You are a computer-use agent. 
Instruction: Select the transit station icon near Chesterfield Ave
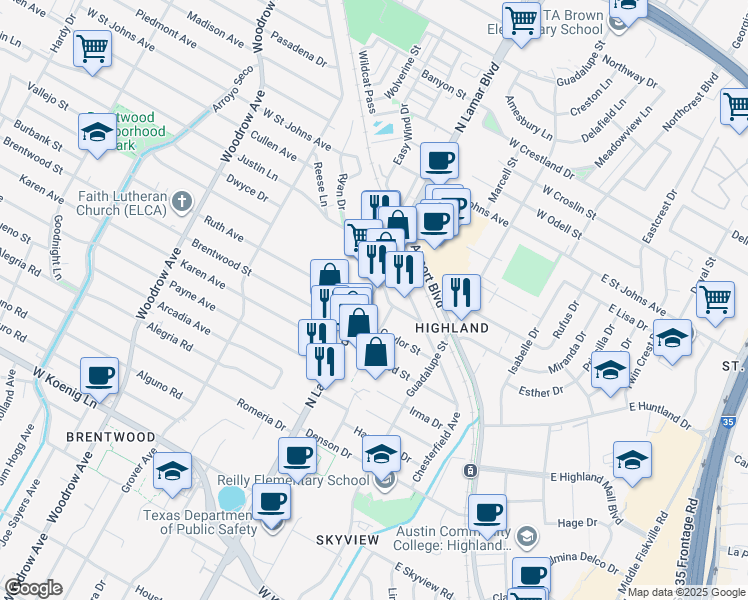467,470
